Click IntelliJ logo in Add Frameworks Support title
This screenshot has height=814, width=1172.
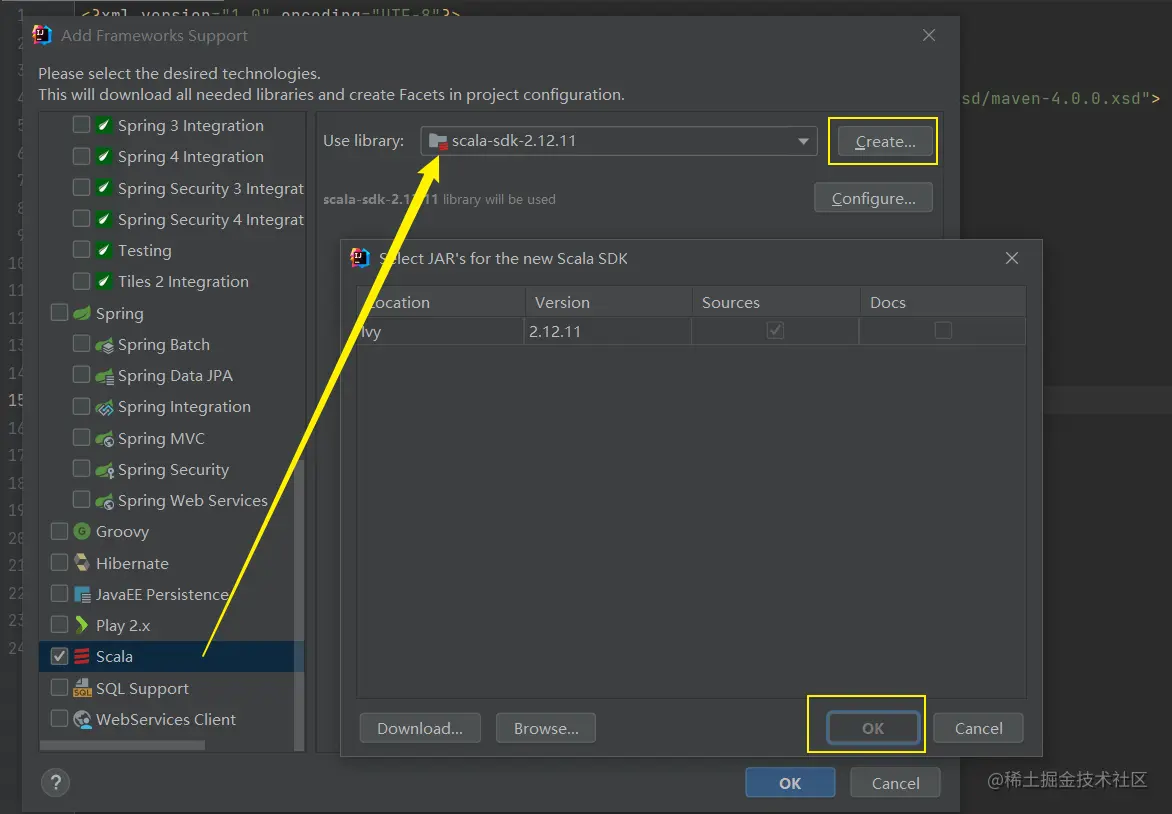(42, 35)
